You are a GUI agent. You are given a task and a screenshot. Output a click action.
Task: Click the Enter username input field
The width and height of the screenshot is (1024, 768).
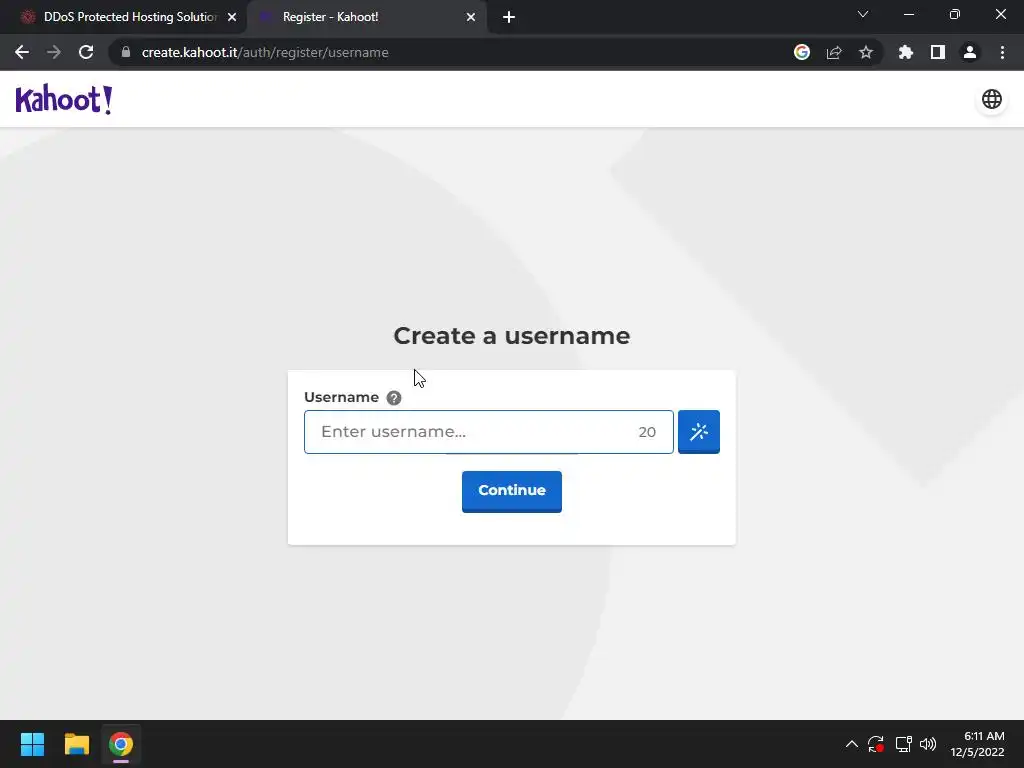[488, 432]
